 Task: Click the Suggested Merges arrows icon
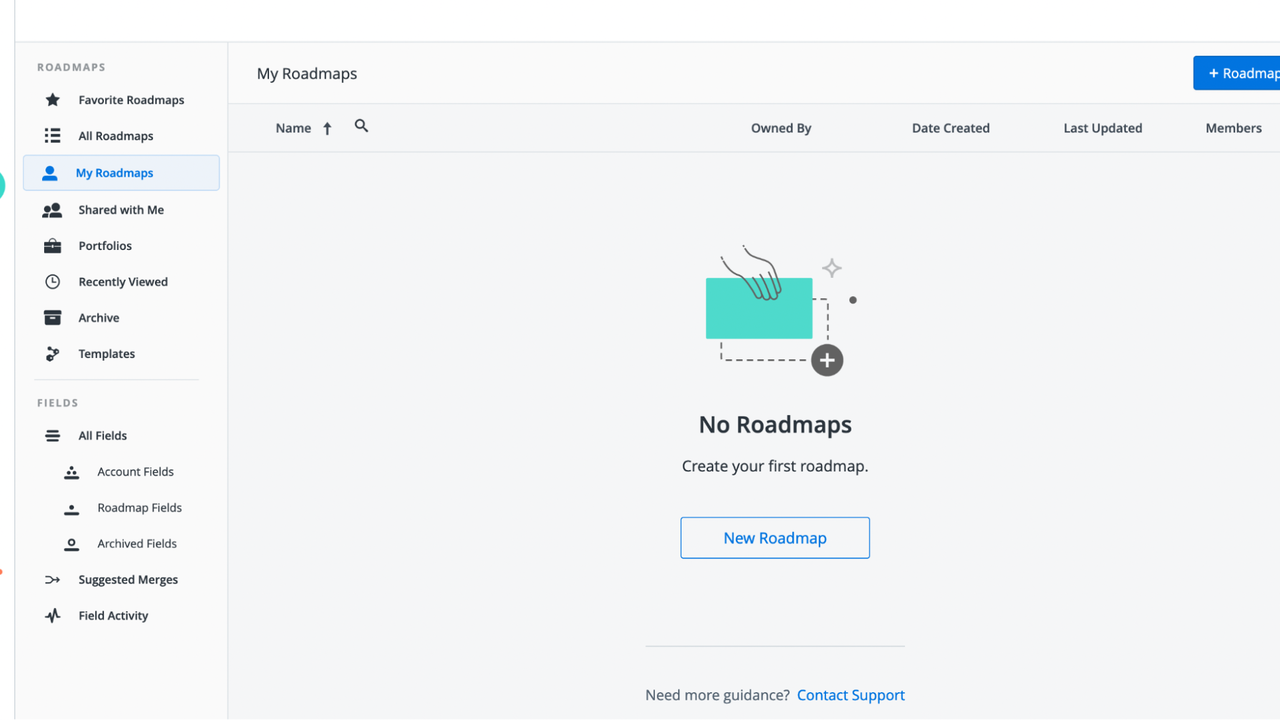pyautogui.click(x=51, y=579)
